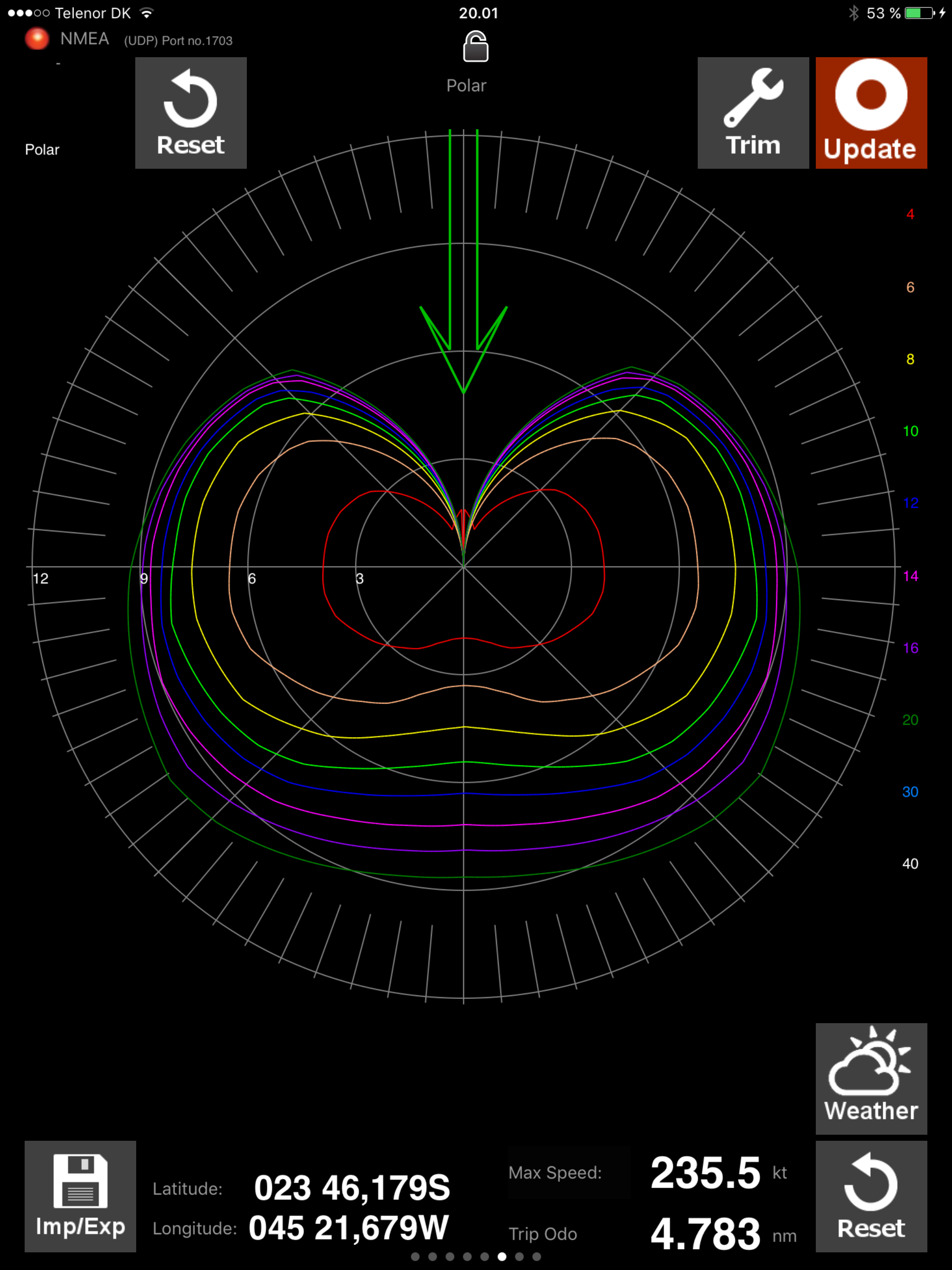Screen dimensions: 952x1270
Task: Tap the latitude value 023 46,179S
Action: [x=352, y=1188]
